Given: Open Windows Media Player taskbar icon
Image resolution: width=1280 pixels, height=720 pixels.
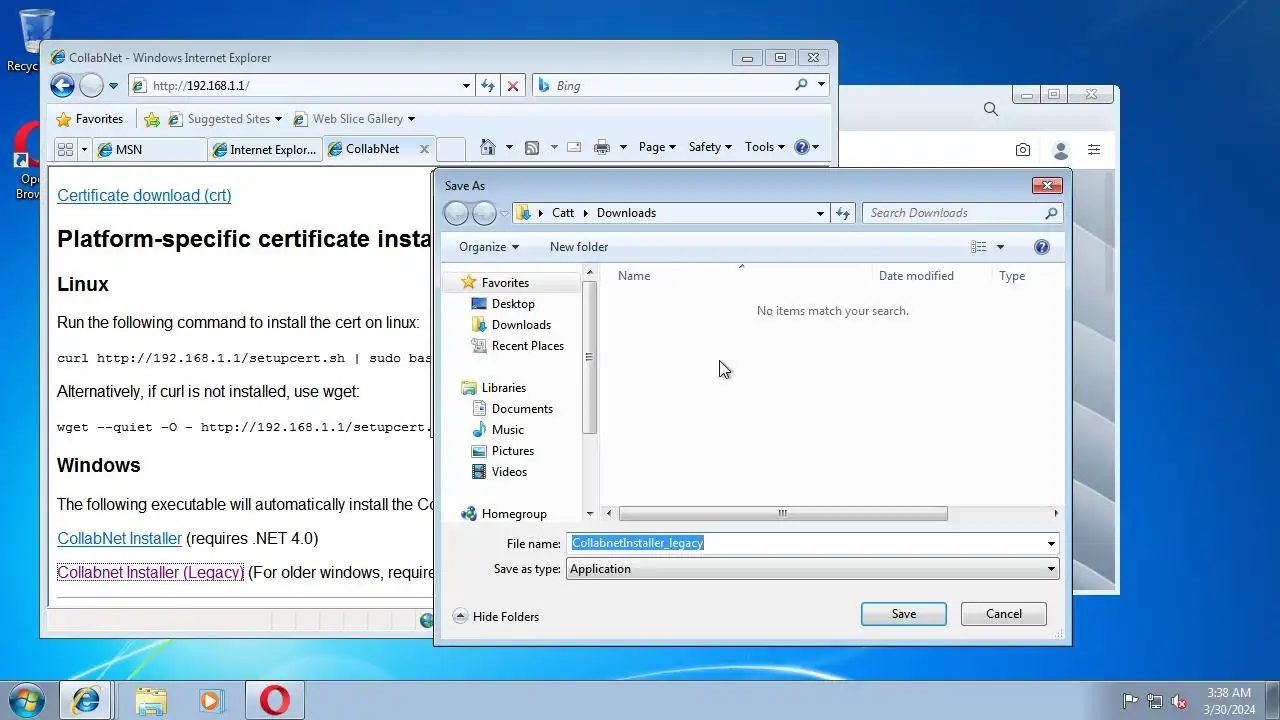Looking at the screenshot, I should click(x=211, y=701).
